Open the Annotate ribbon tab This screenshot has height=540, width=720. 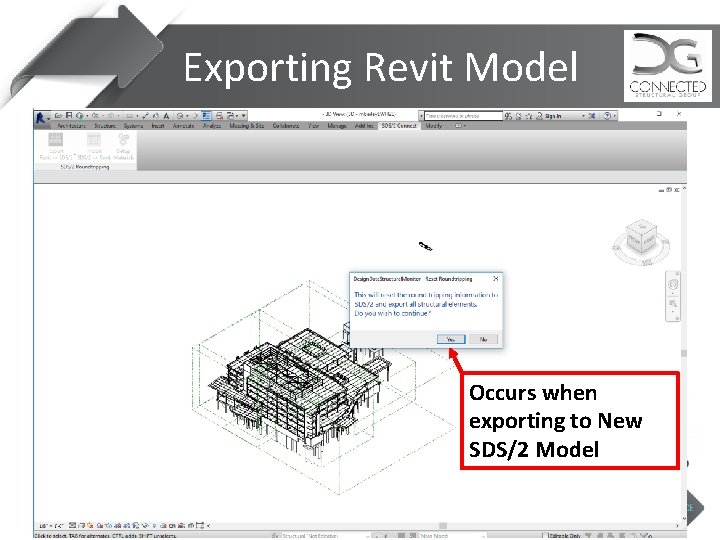[183, 126]
